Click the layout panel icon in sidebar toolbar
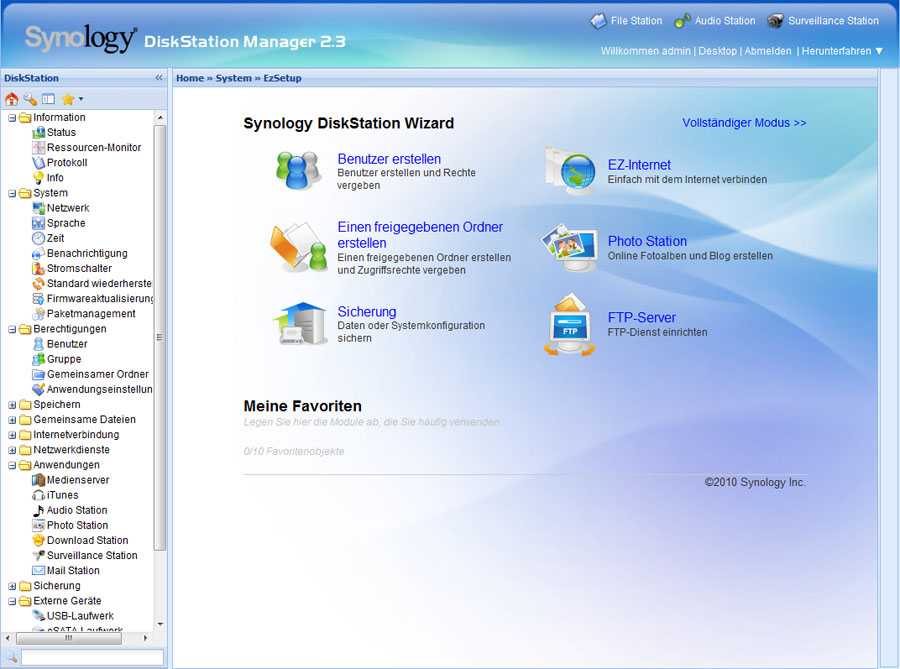 click(x=48, y=99)
